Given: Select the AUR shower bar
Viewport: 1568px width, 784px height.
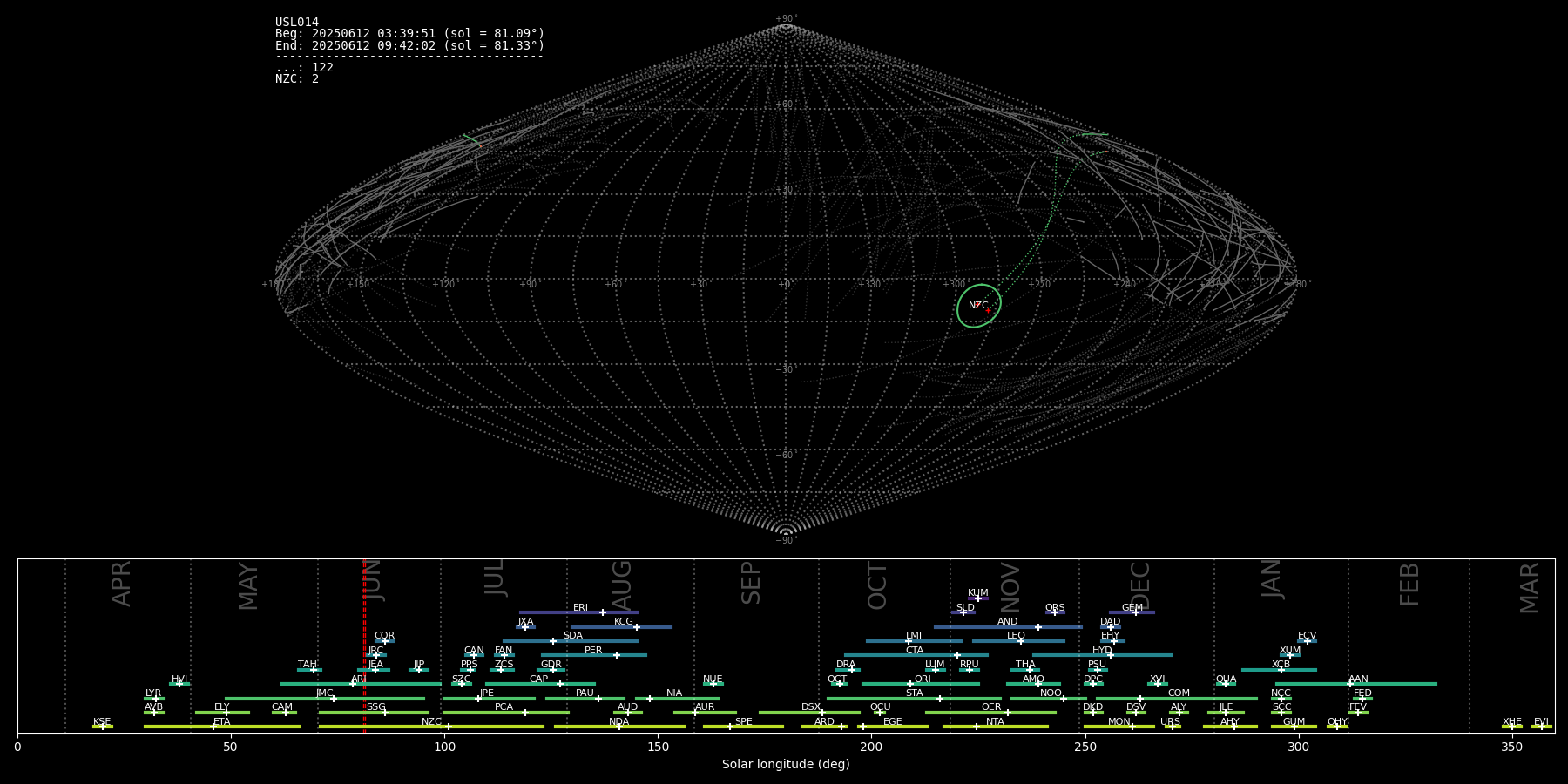Looking at the screenshot, I should pyautogui.click(x=705, y=713).
